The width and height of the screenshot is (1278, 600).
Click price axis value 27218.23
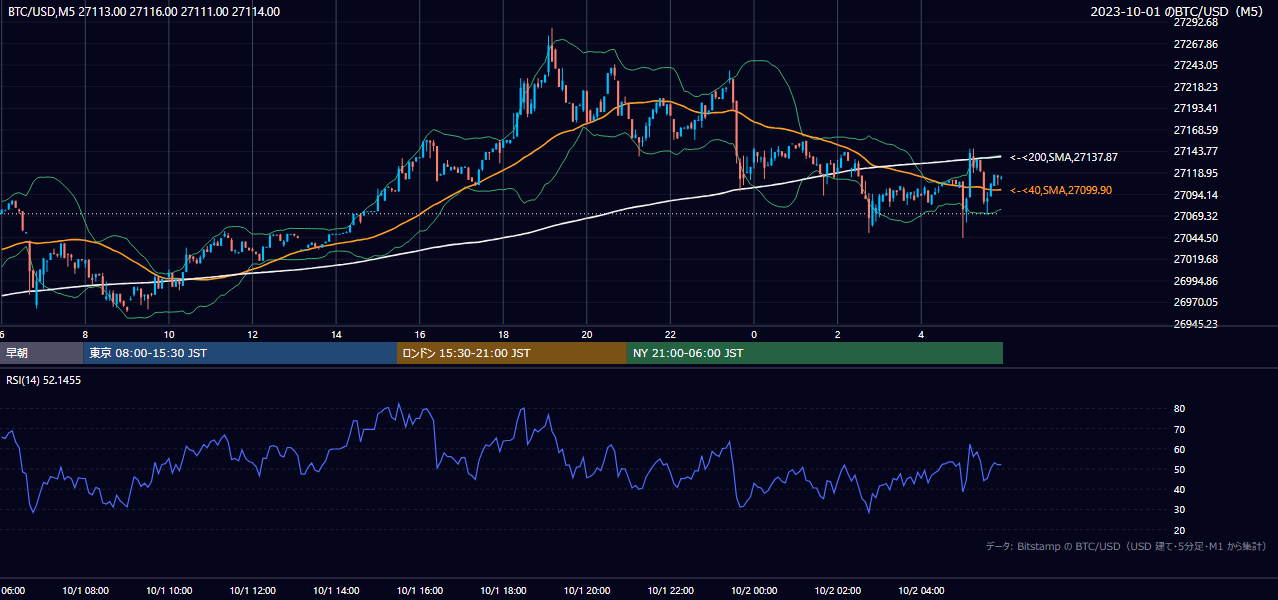tap(1196, 87)
